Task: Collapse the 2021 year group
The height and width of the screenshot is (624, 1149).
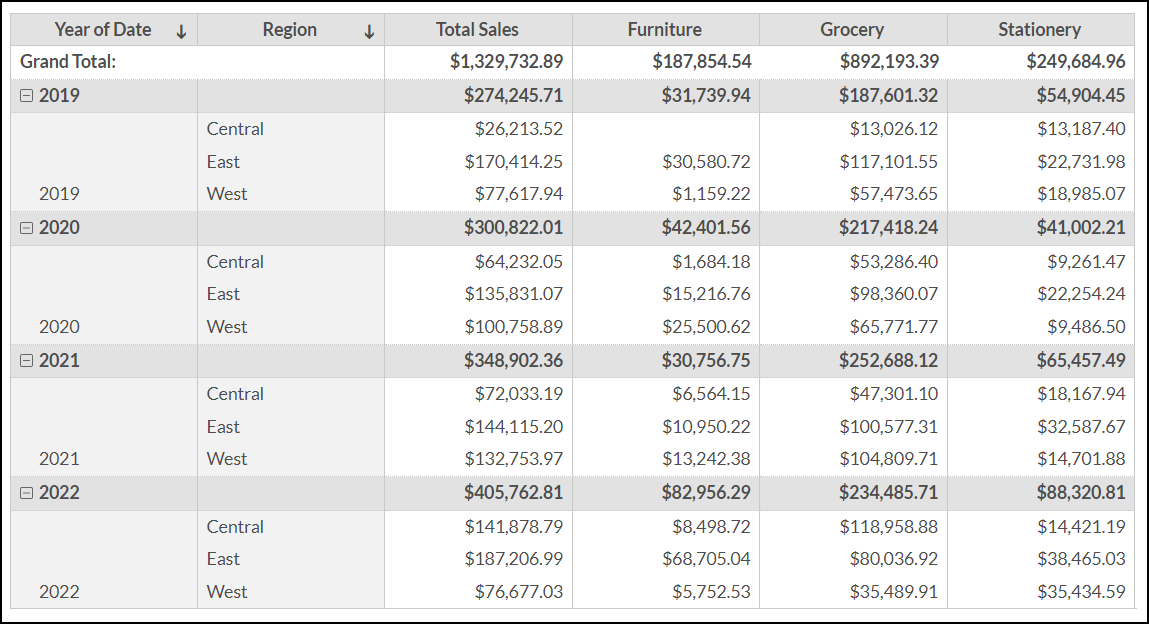Action: (x=27, y=361)
